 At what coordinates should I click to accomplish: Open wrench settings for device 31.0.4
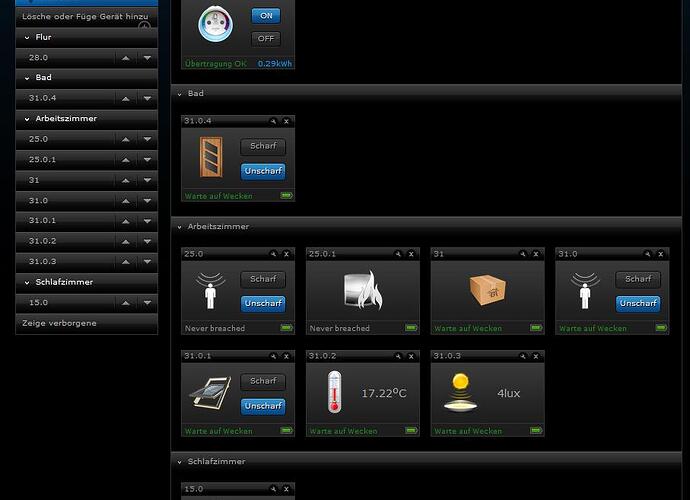(272, 121)
